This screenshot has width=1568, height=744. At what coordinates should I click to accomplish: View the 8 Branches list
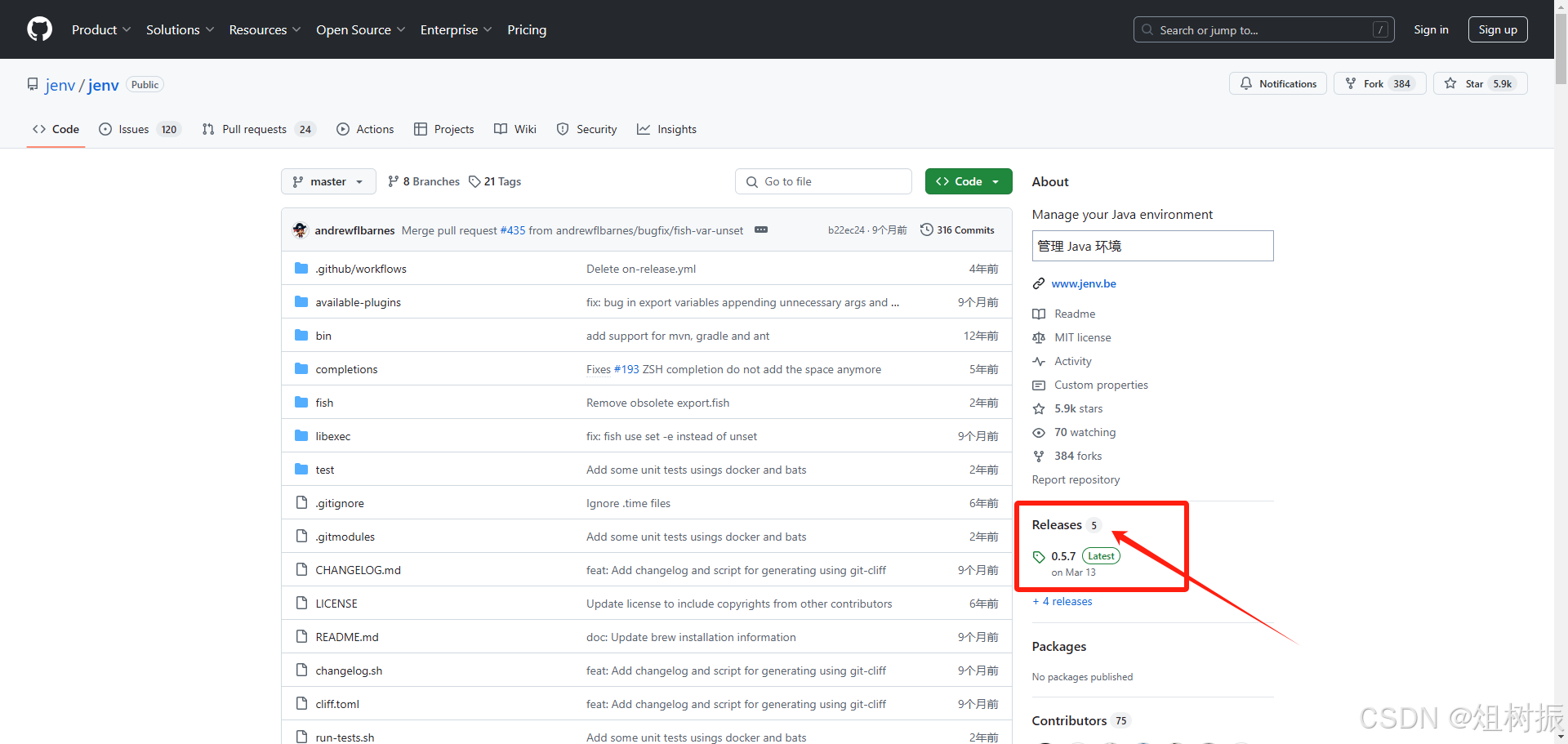[x=424, y=181]
